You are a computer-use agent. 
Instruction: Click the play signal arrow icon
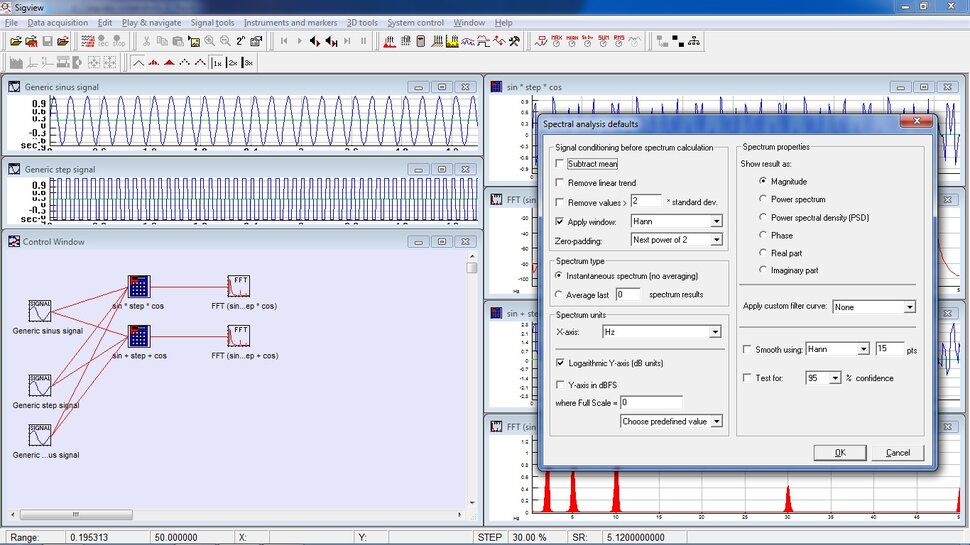(x=299, y=41)
